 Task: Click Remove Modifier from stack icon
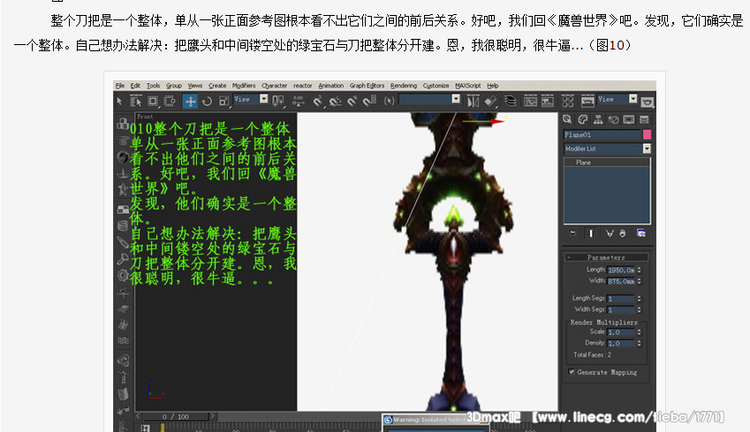(622, 233)
